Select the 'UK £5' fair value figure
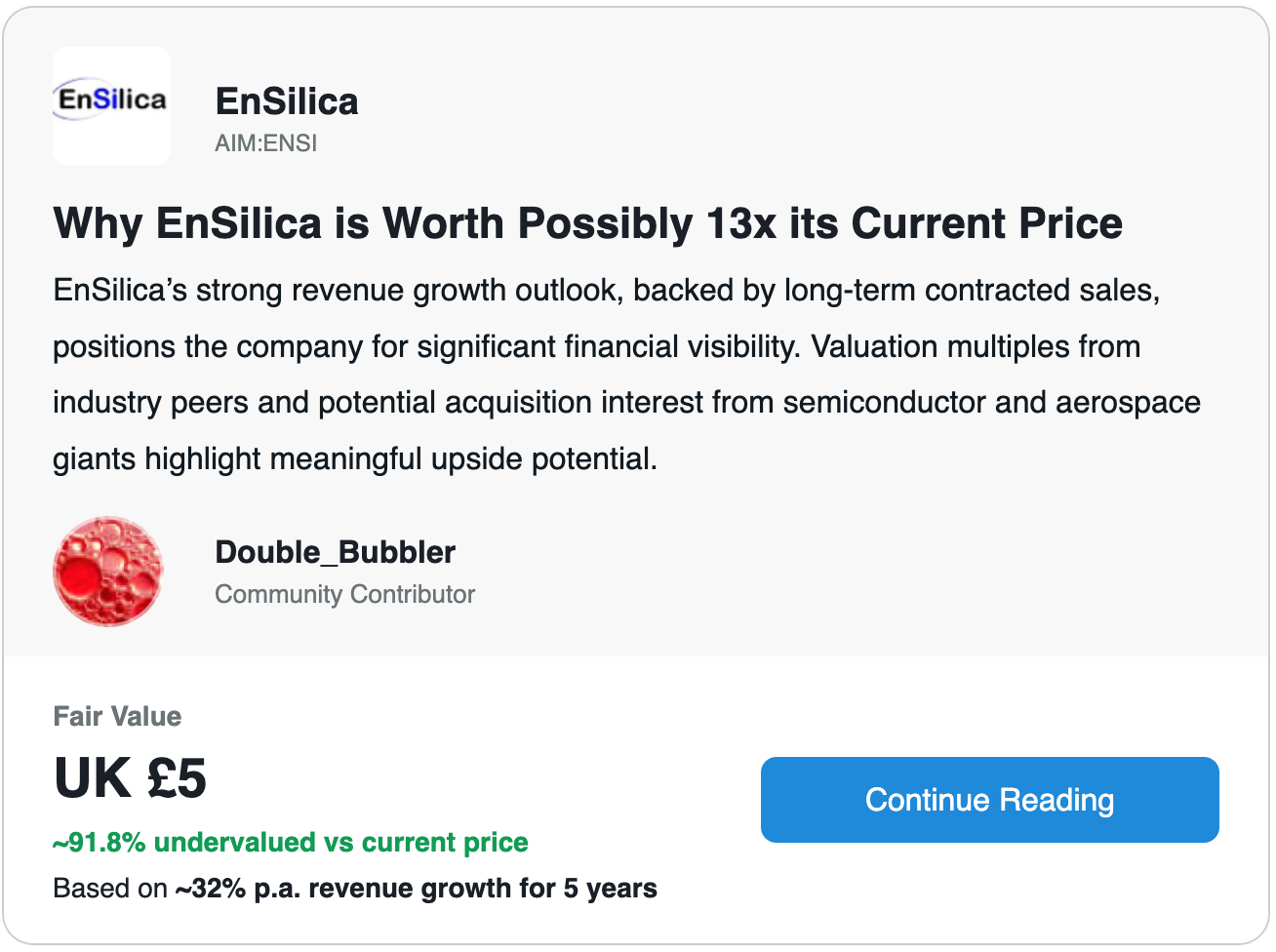This screenshot has width=1276, height=952. pos(130,778)
